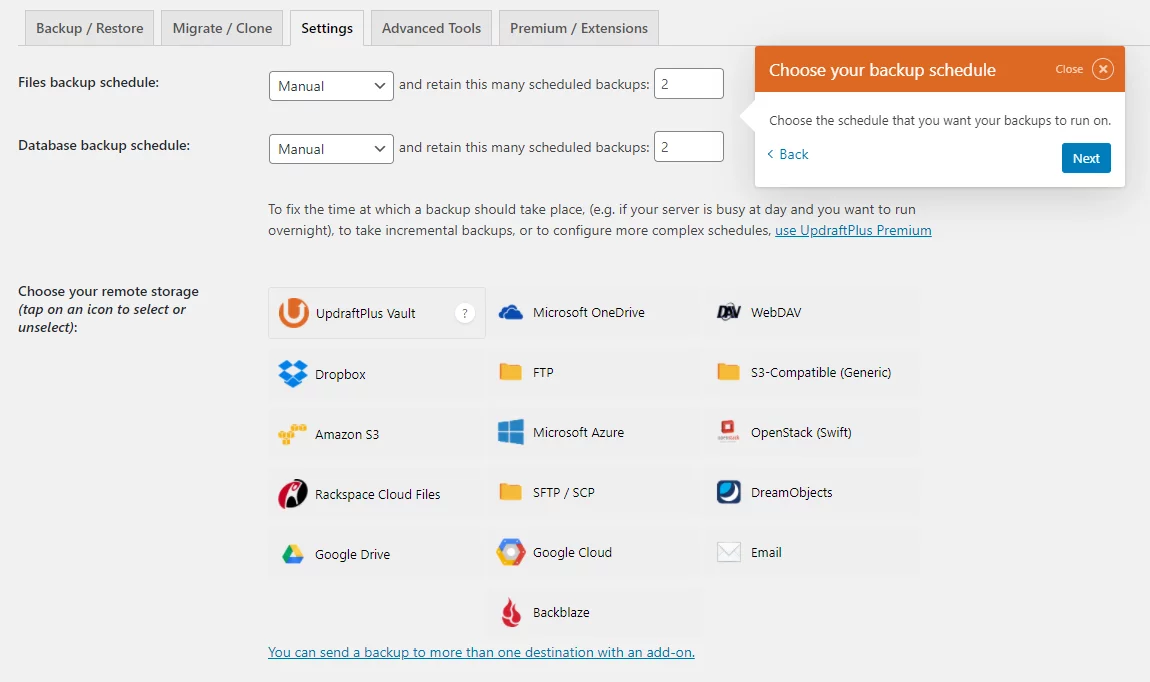Image resolution: width=1150 pixels, height=682 pixels.
Task: Select the OpenStack (Swift) icon
Action: coord(728,431)
